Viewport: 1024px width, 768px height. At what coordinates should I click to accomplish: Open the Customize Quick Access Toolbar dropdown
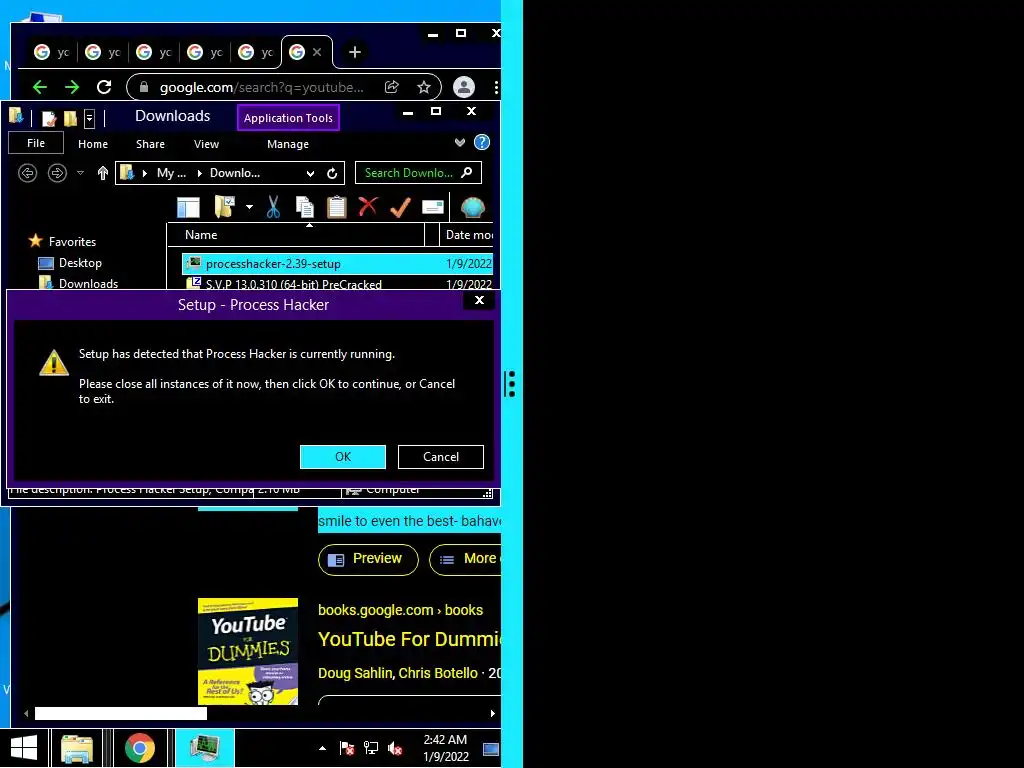(89, 118)
